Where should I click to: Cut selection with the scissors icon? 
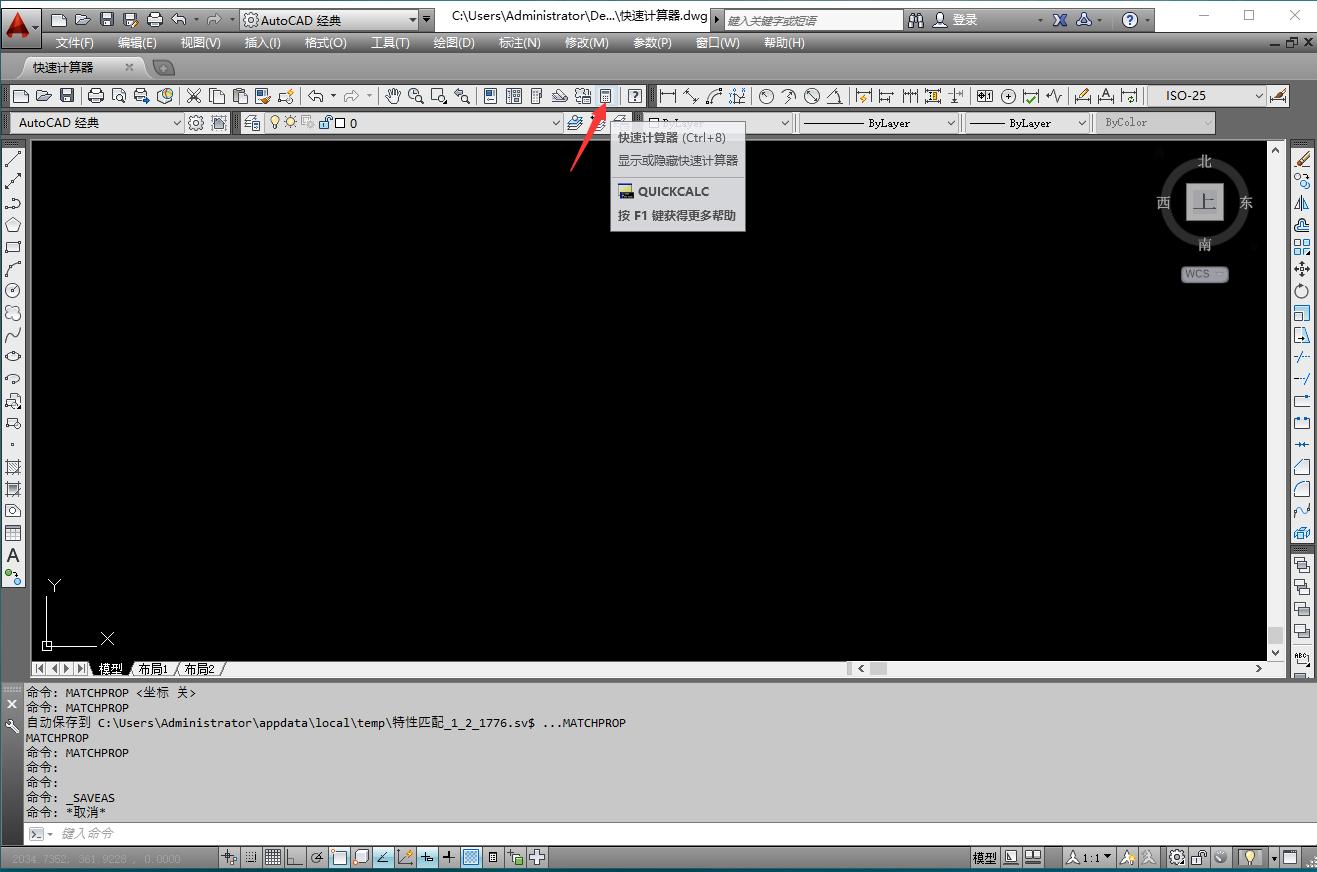pos(194,96)
